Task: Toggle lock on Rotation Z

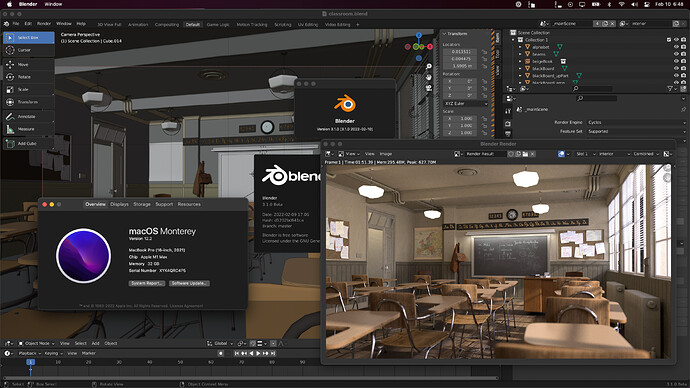Action: (484, 96)
